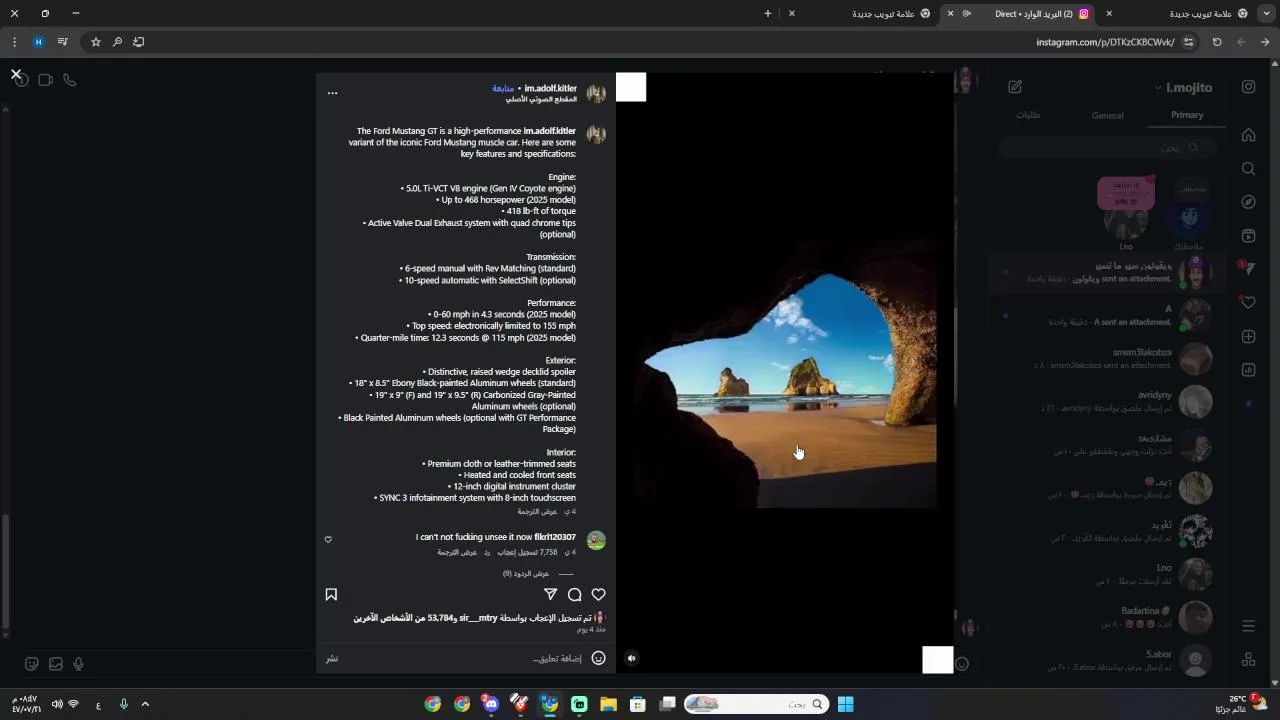The image size is (1280, 720).
Task: Open Wi-Fi network icon in tray
Action: [x=73, y=704]
